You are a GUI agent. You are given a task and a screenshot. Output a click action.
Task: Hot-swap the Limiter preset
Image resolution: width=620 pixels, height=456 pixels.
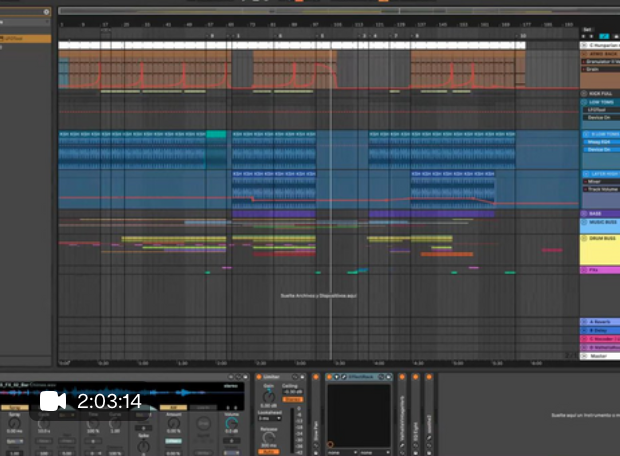[x=295, y=377]
